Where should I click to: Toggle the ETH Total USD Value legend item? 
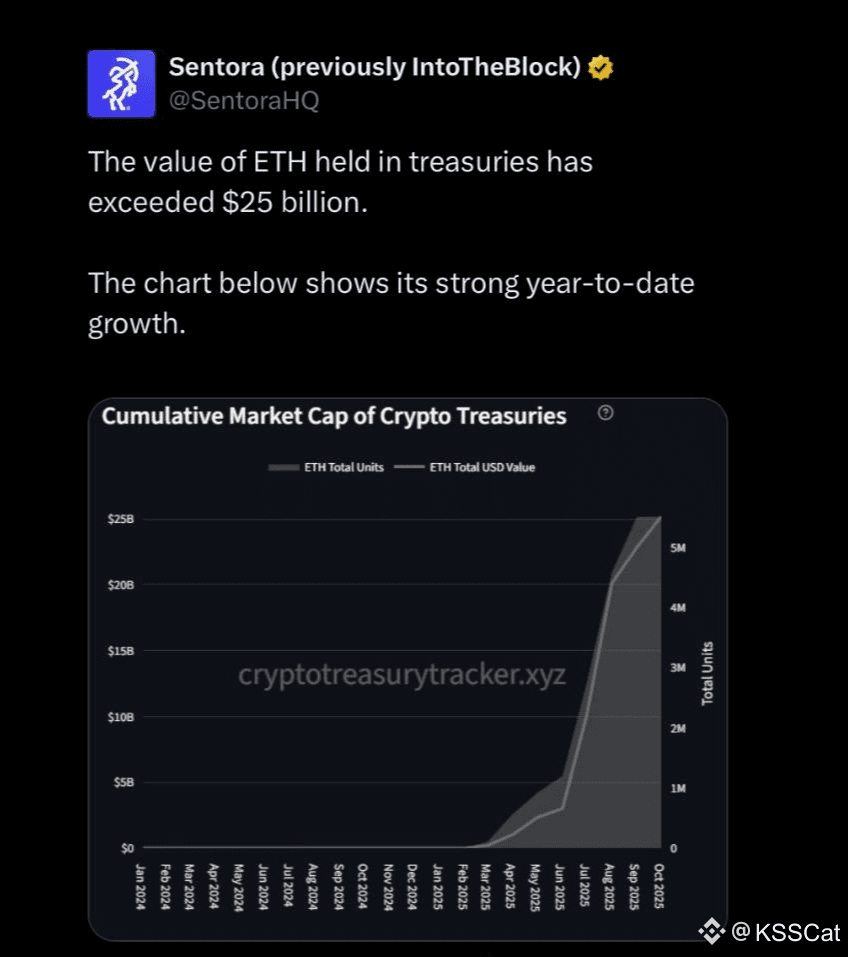(472, 467)
